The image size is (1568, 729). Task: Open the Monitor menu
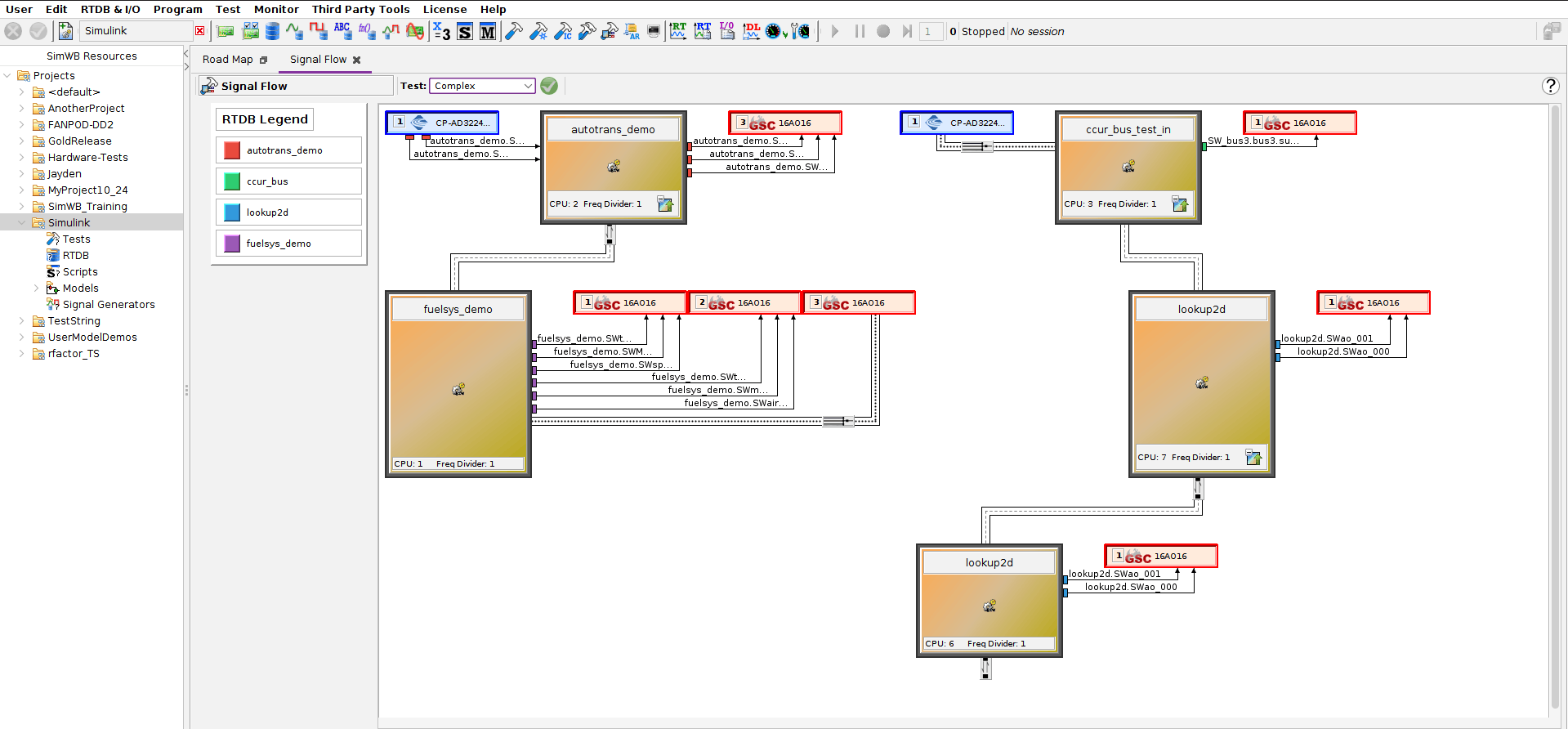(x=276, y=9)
